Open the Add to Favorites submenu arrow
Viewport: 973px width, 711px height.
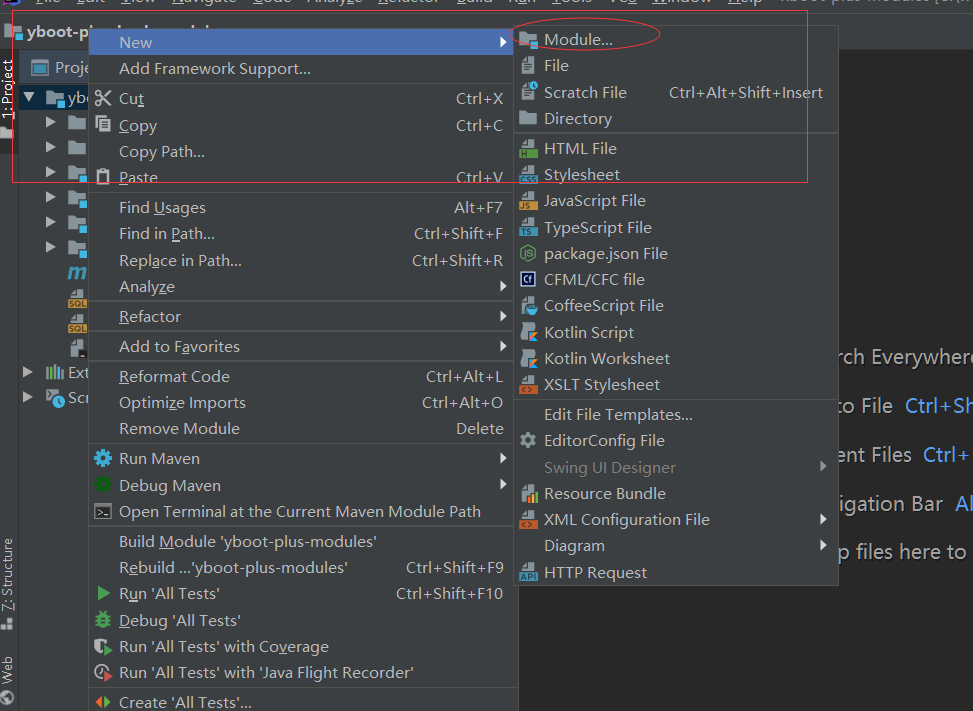tap(503, 346)
